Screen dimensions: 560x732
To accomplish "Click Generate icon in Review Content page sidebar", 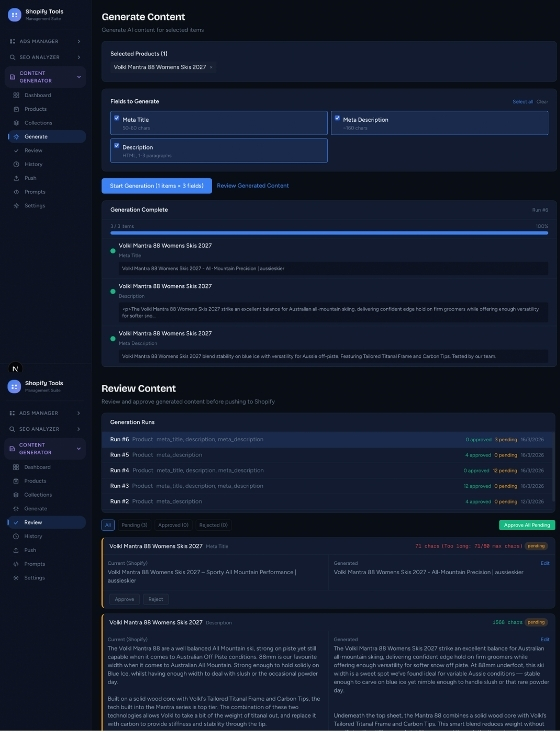I will click(x=16, y=509).
